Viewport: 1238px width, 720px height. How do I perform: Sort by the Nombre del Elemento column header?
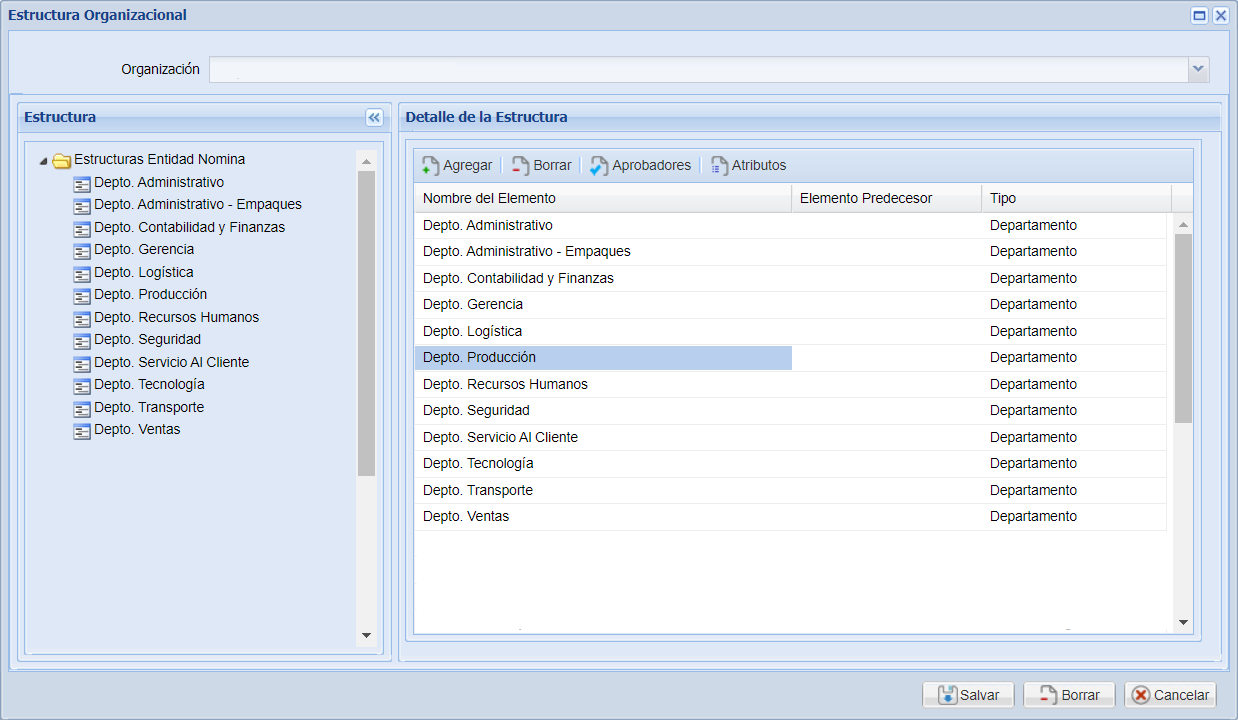coord(602,198)
